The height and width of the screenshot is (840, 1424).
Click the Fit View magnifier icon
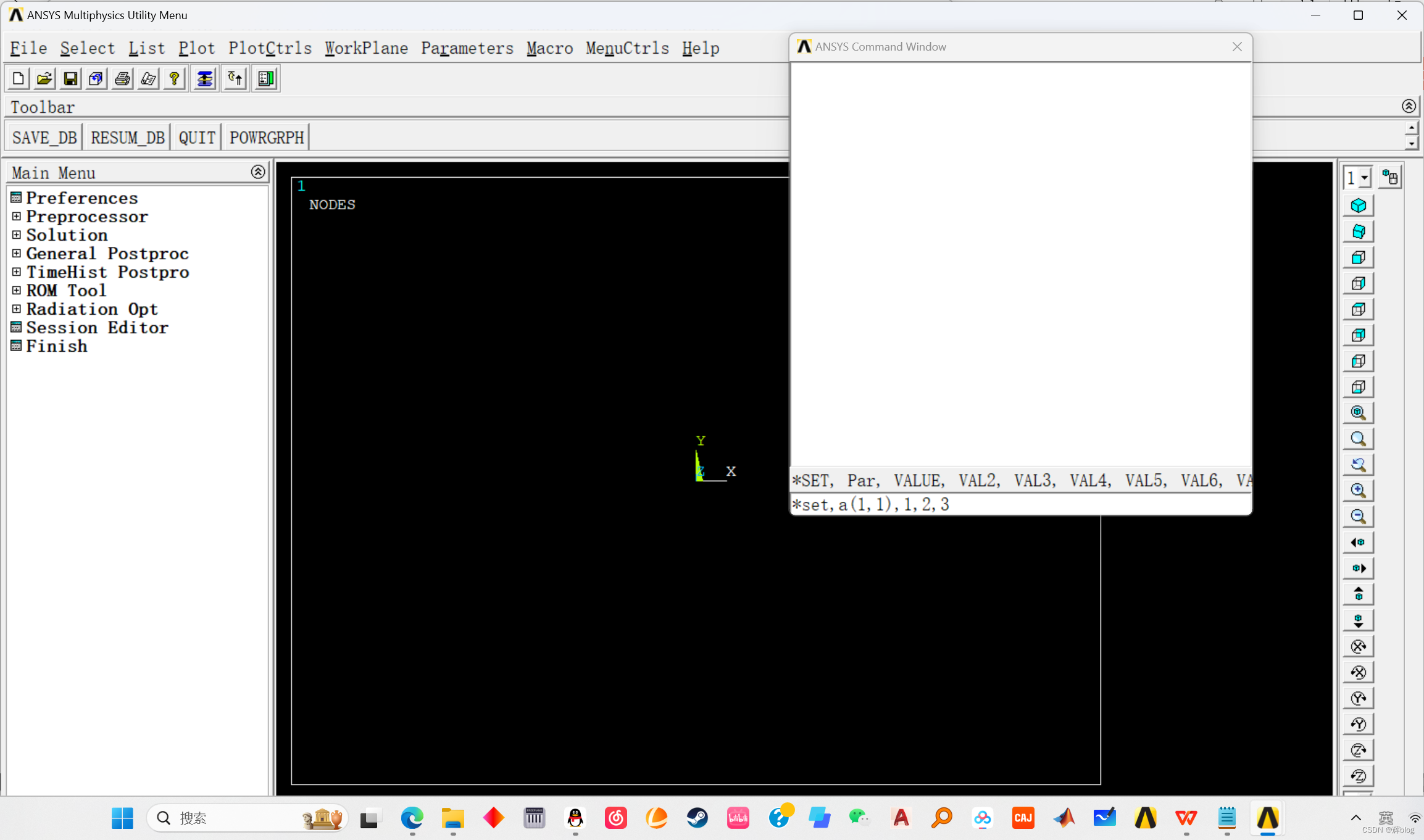pos(1358,413)
